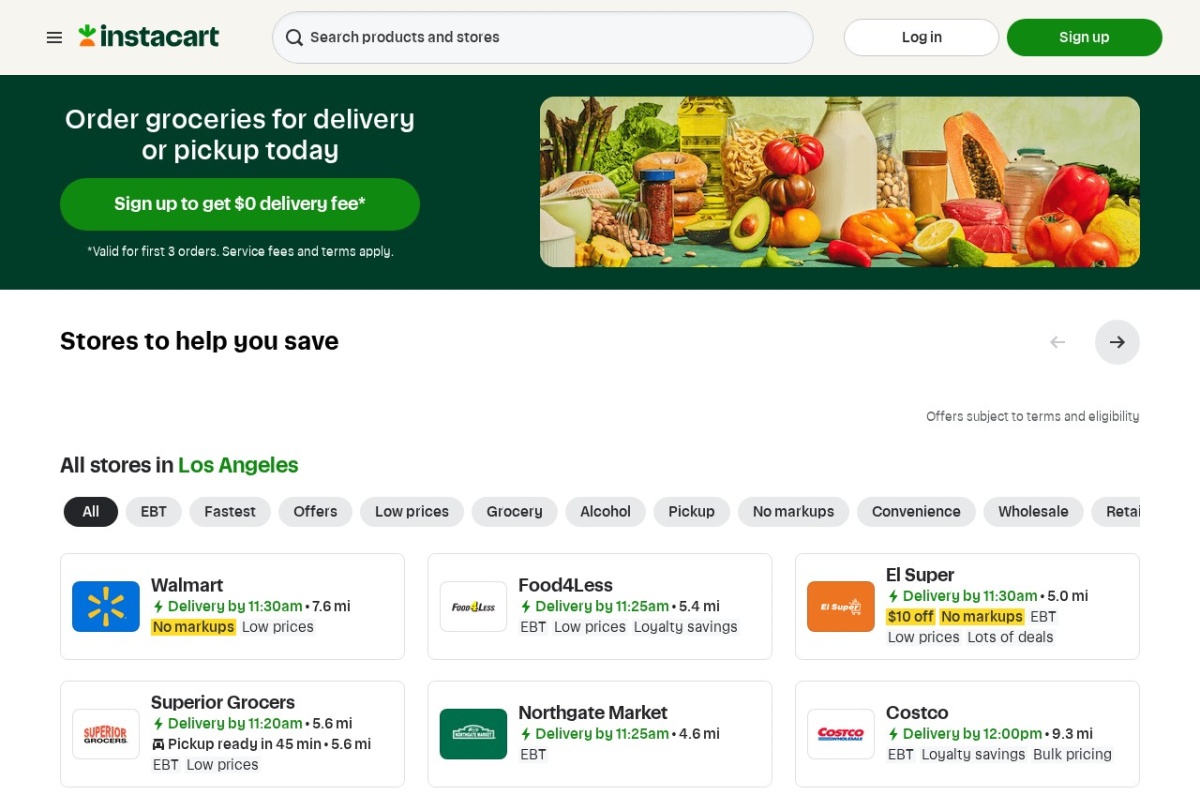The height and width of the screenshot is (800, 1200).
Task: Click Northgate Market 'Delivery by 11:25am' text
Action: point(602,734)
